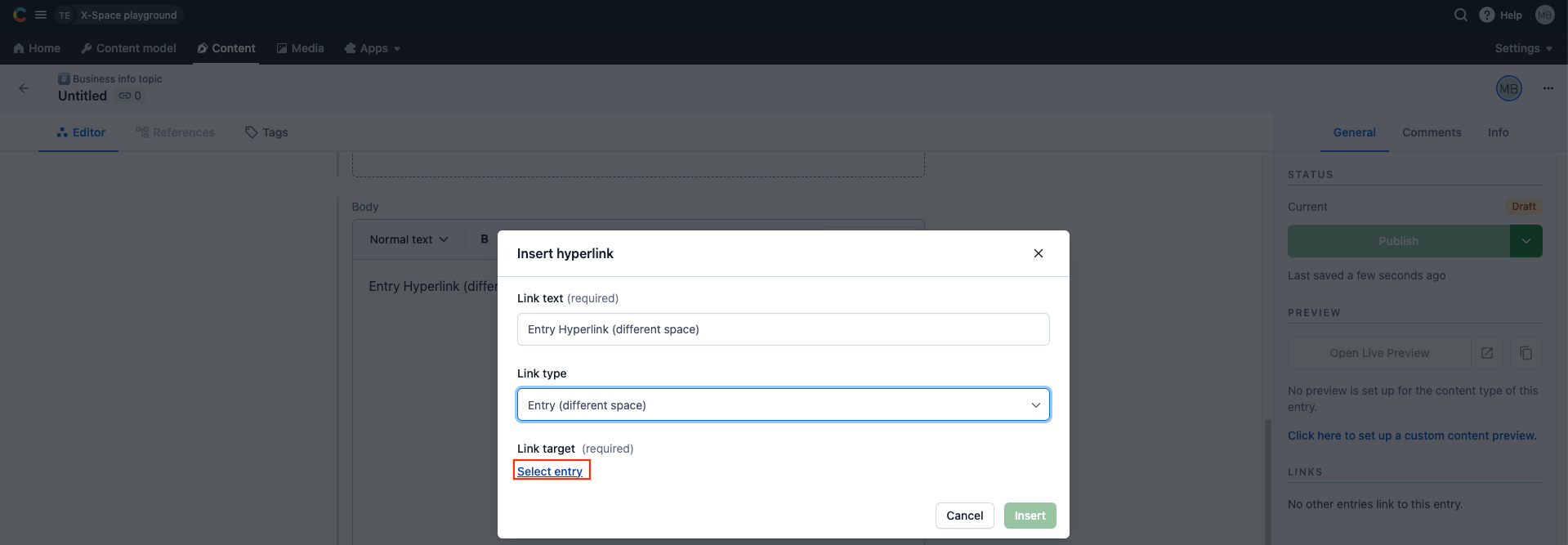Open the entry more actions ellipsis

point(1548,88)
